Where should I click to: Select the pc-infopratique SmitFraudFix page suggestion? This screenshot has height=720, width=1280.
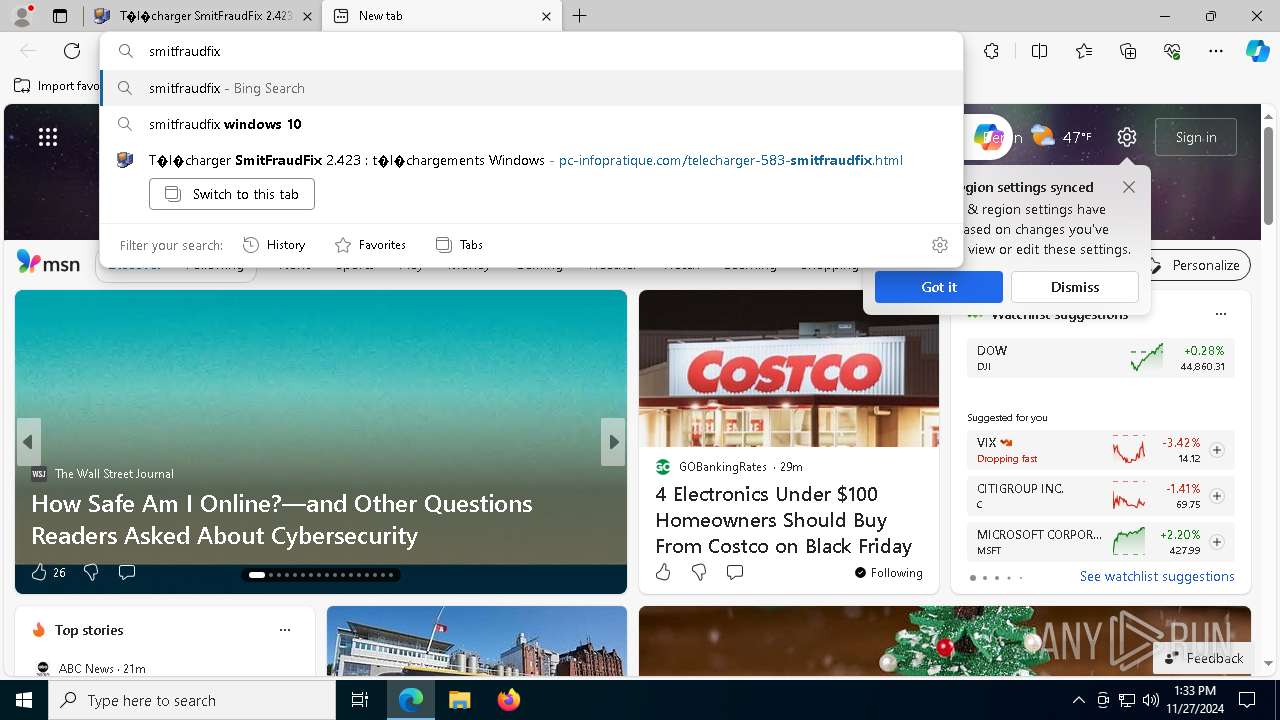(531, 160)
